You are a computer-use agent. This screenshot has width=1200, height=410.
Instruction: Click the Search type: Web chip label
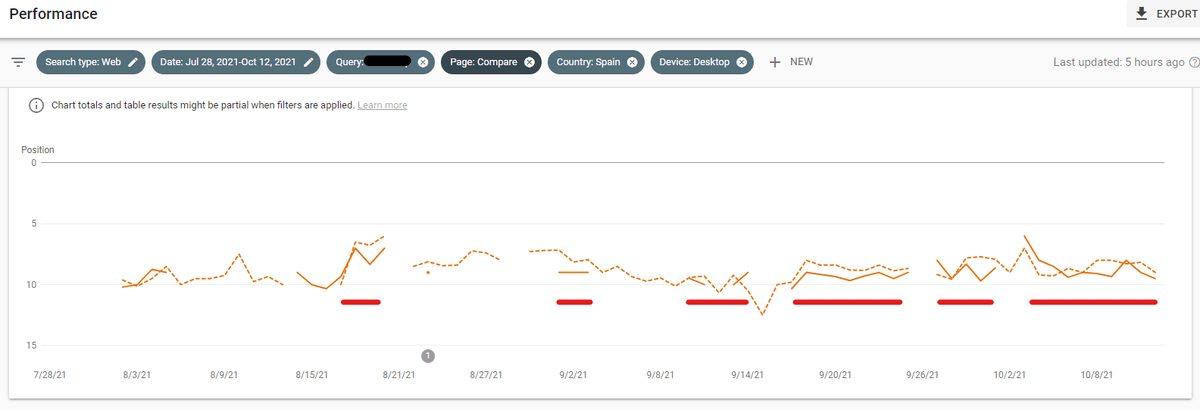coord(83,62)
